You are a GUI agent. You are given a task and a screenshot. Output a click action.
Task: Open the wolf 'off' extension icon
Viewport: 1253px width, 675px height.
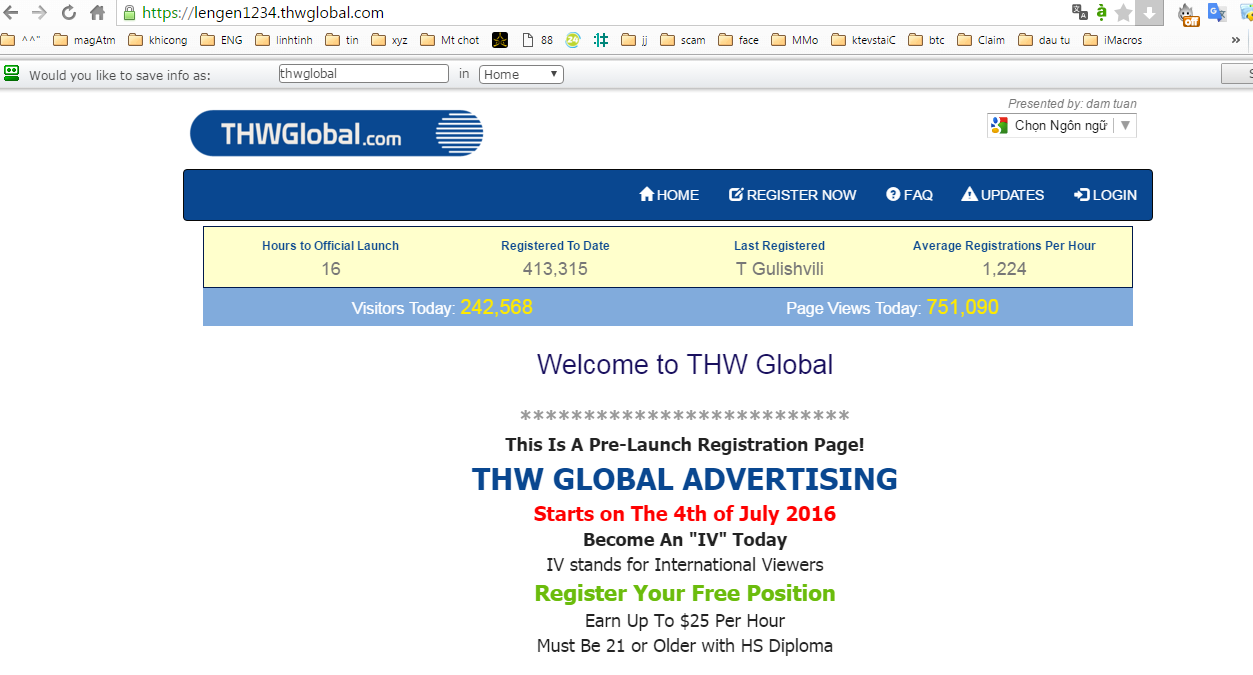point(1188,13)
